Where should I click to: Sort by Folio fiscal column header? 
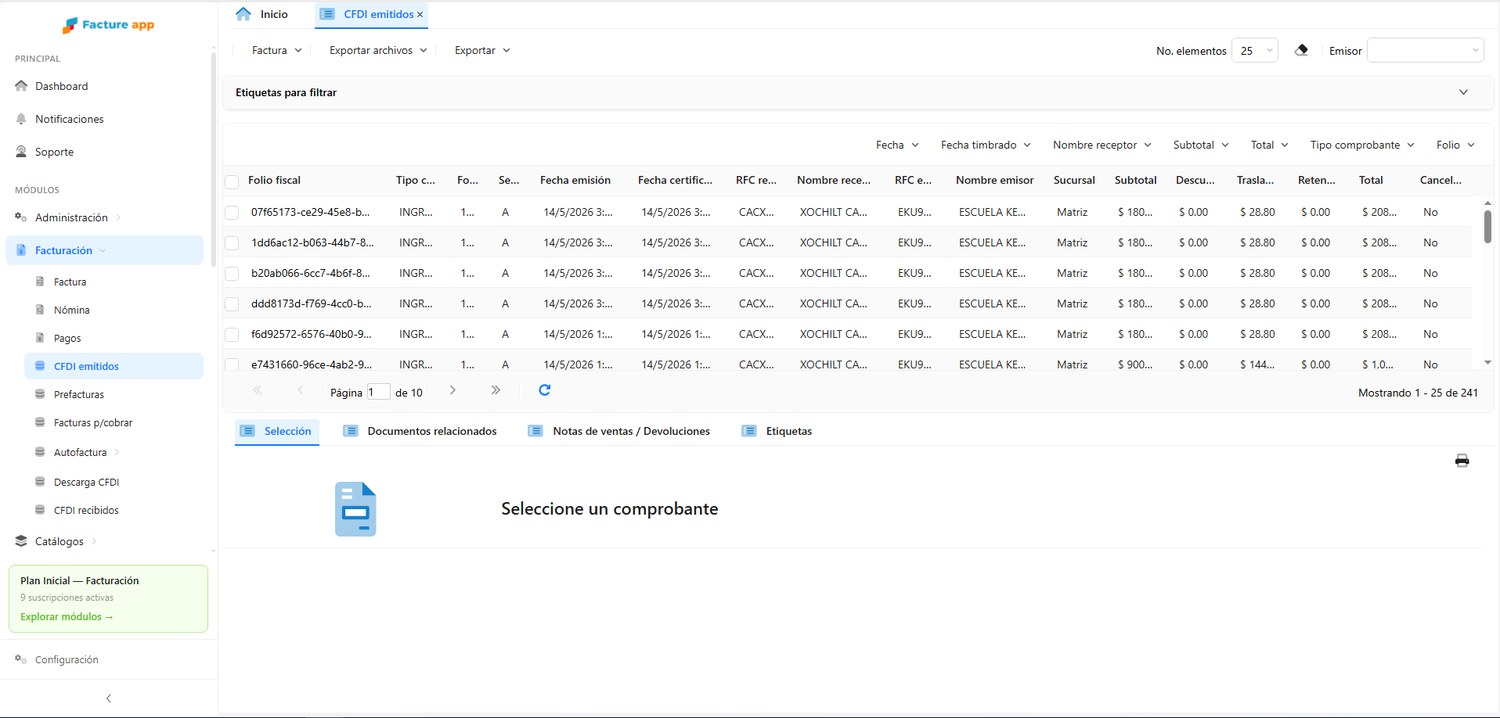coord(274,180)
